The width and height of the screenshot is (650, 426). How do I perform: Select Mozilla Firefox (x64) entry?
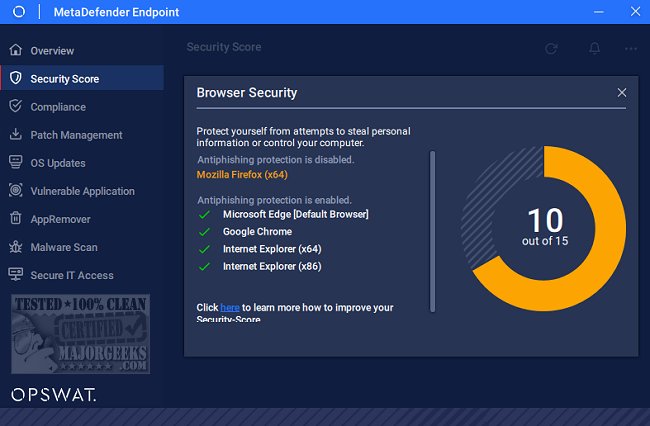pos(242,174)
